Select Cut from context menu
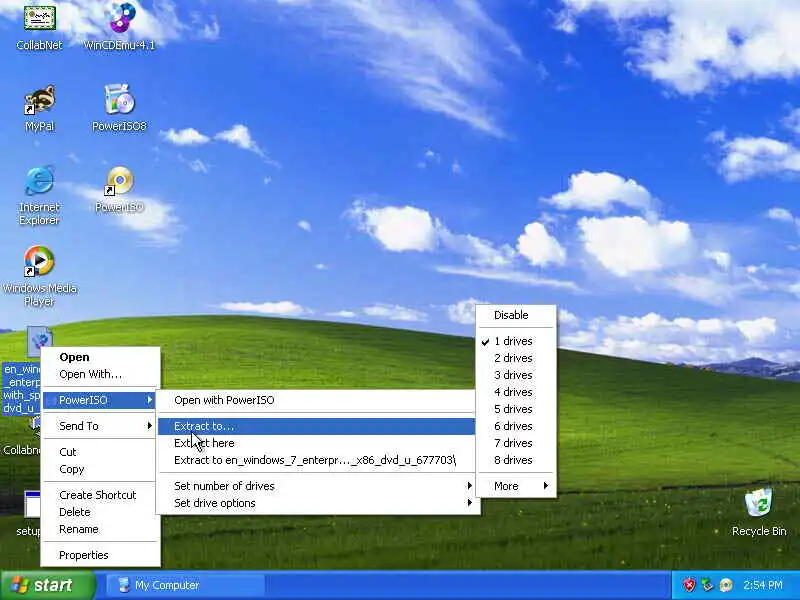800x600 pixels. pos(101,452)
